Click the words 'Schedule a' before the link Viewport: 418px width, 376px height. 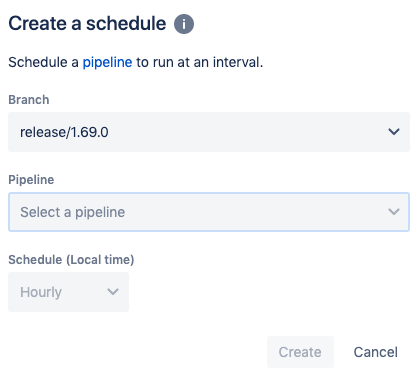click(43, 62)
